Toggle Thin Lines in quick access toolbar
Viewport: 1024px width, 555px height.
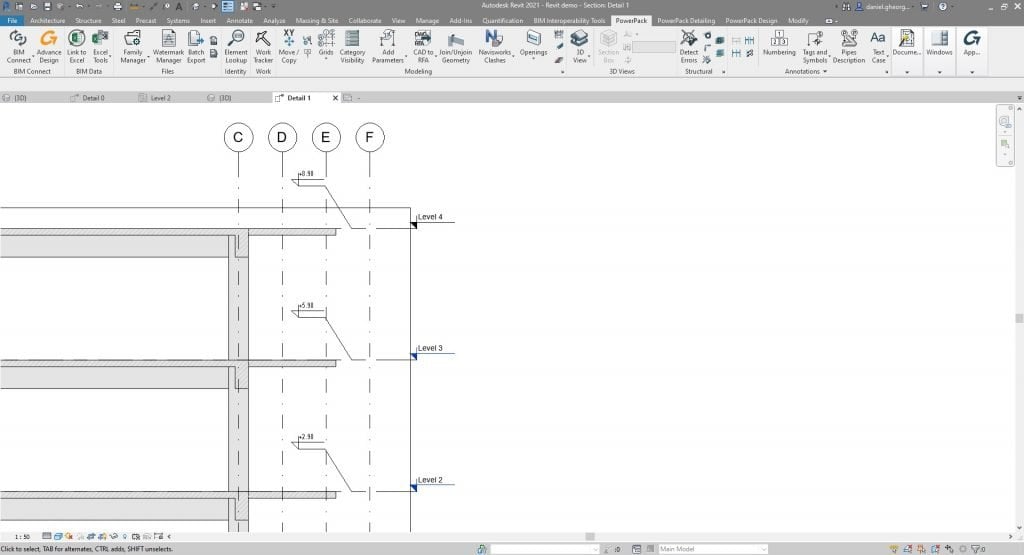(227, 6)
